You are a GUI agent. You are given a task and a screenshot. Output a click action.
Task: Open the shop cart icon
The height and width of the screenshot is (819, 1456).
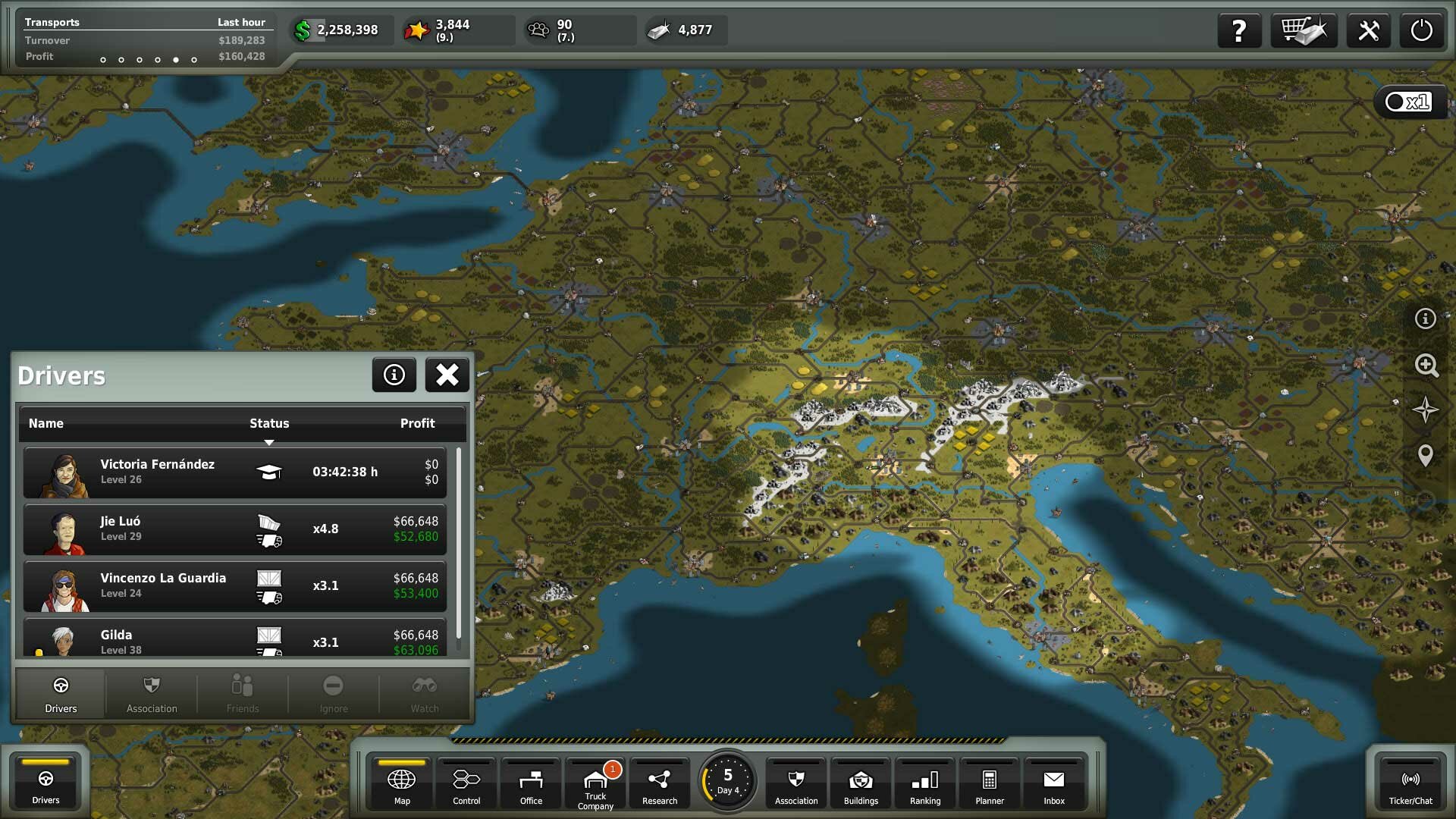1303,30
